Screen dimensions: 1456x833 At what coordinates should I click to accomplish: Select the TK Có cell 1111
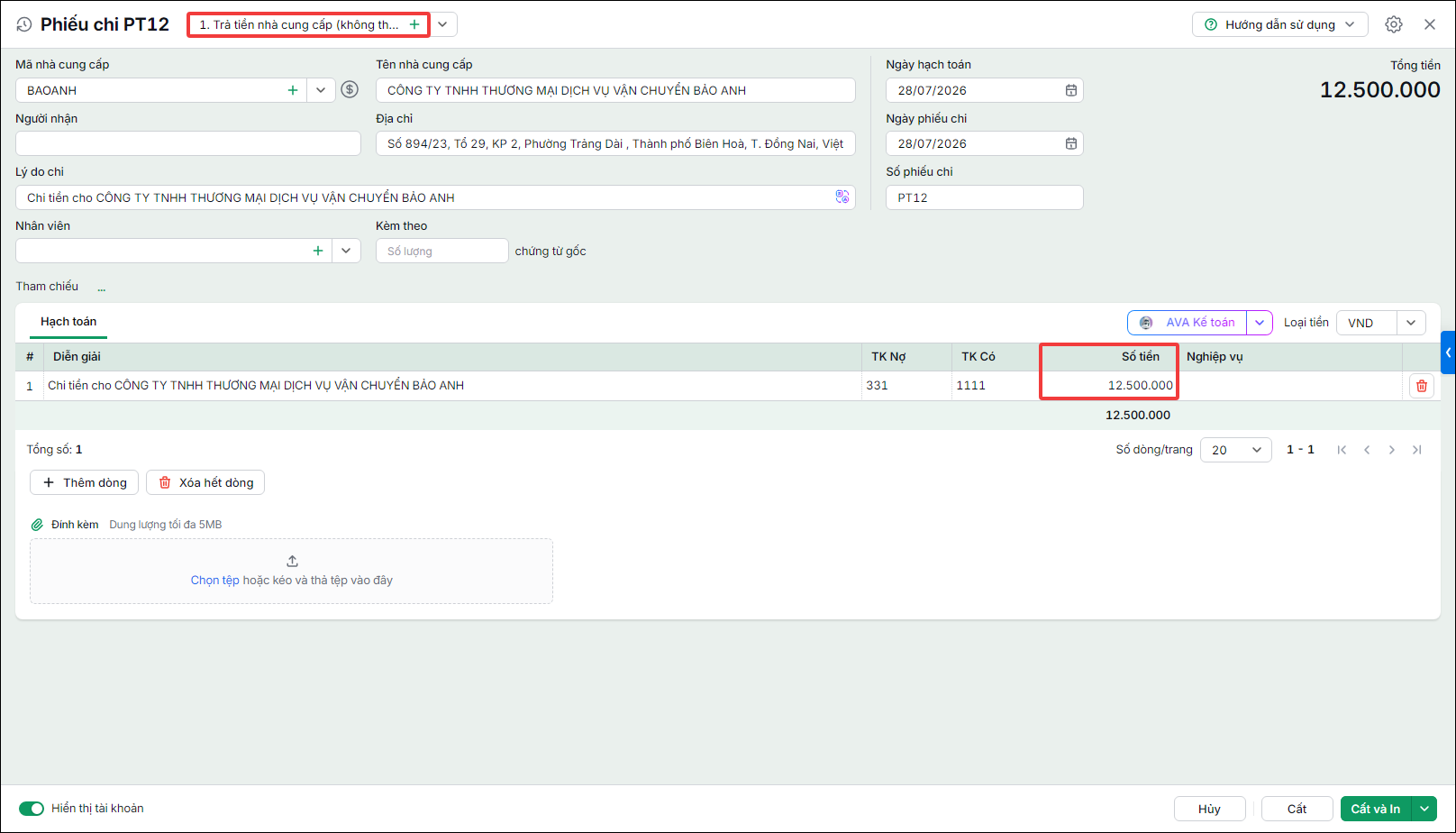click(x=996, y=386)
